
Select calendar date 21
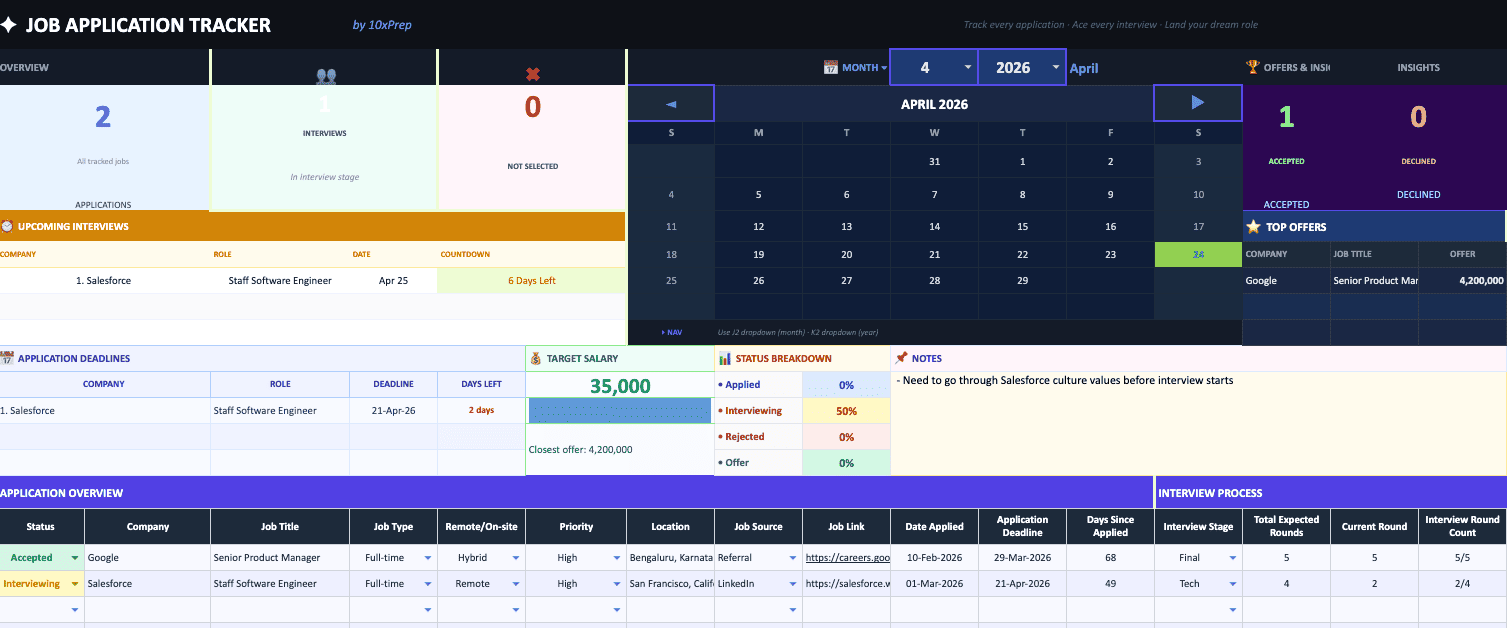934,255
